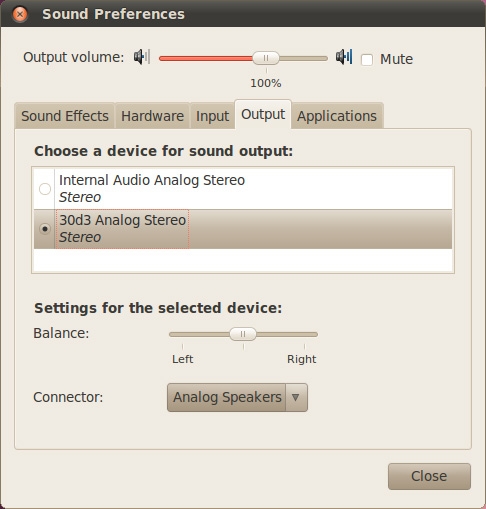
Task: Open the Hardware tab
Action: pos(153,116)
